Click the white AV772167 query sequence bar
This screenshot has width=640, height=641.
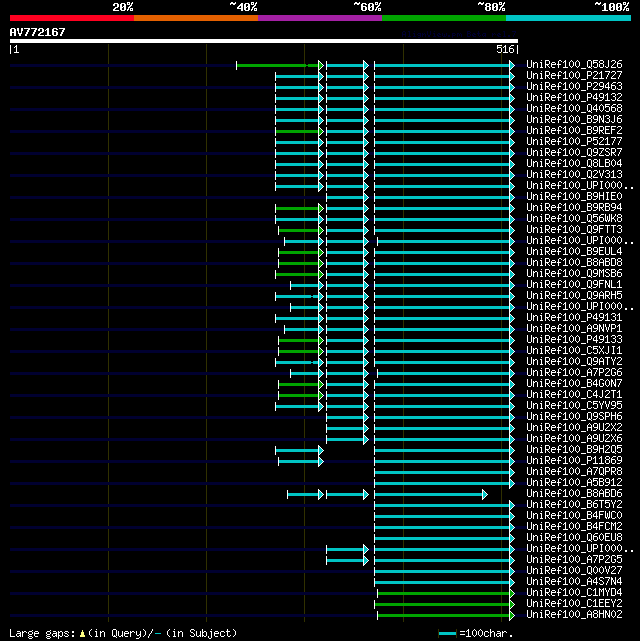[x=264, y=41]
